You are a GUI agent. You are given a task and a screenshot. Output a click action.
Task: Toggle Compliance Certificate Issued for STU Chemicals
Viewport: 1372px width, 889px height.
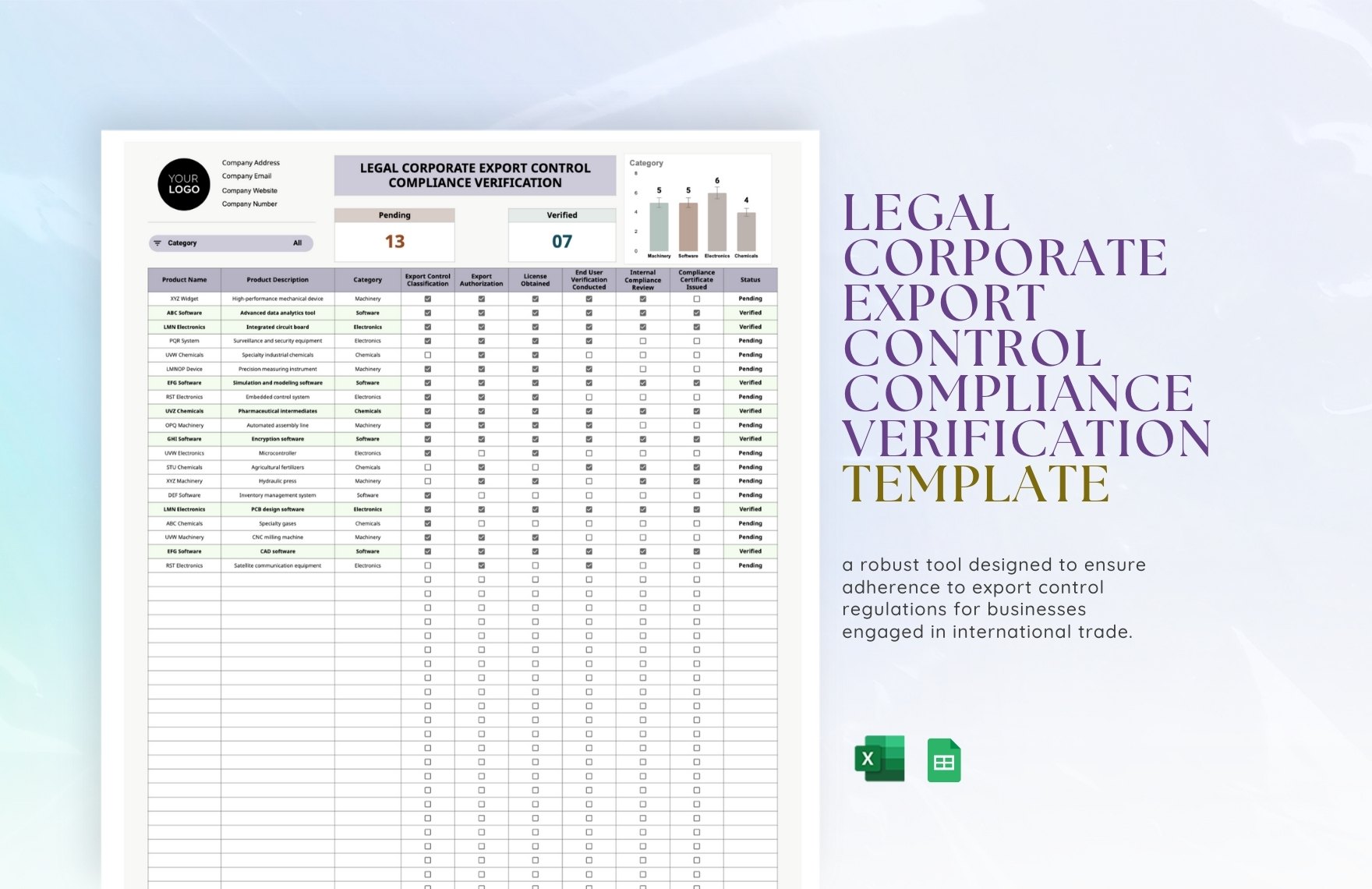(x=697, y=467)
